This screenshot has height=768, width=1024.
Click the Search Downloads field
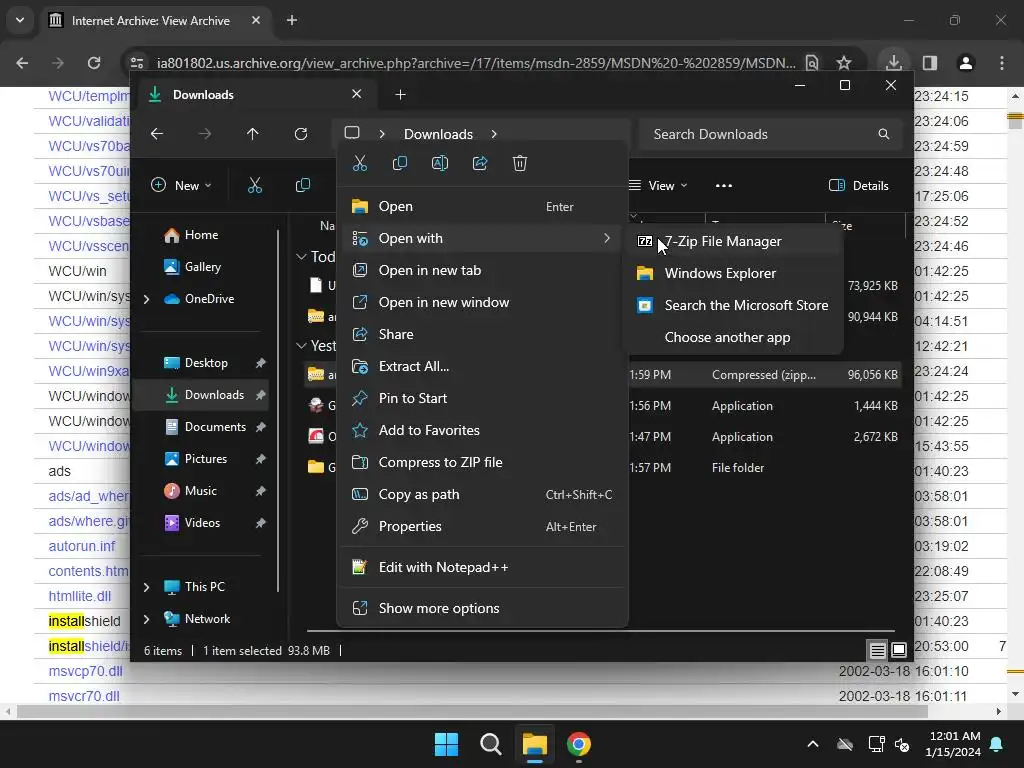(x=771, y=134)
